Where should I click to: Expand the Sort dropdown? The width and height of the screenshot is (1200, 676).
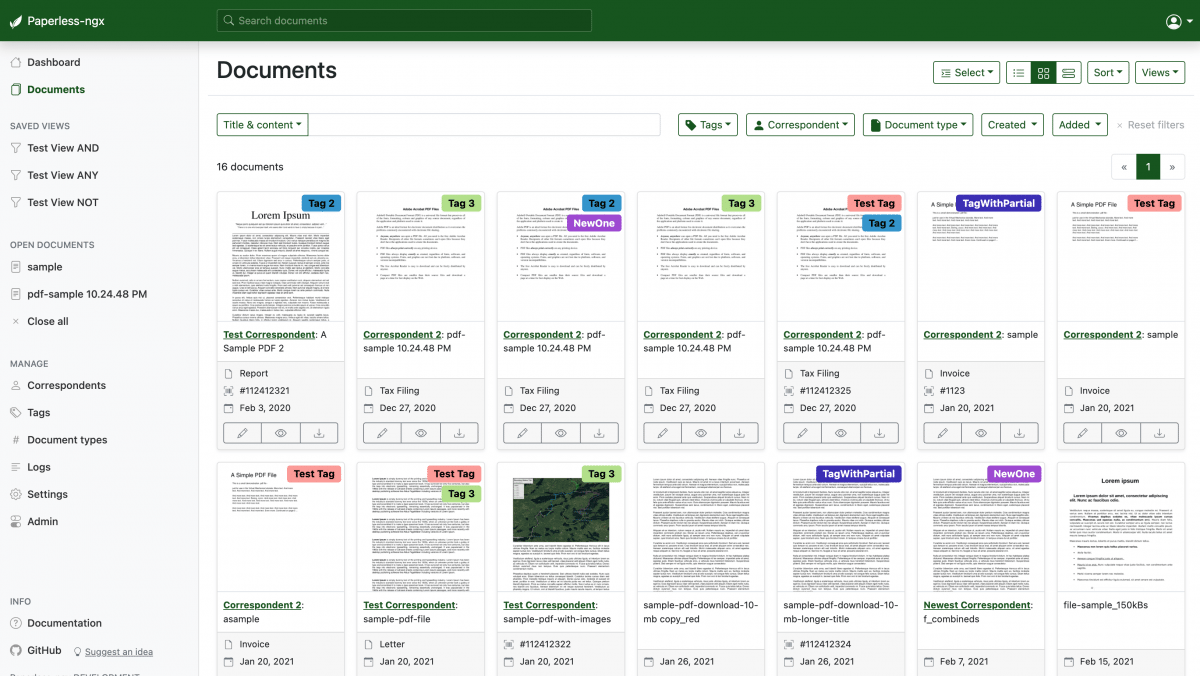pyautogui.click(x=1107, y=72)
